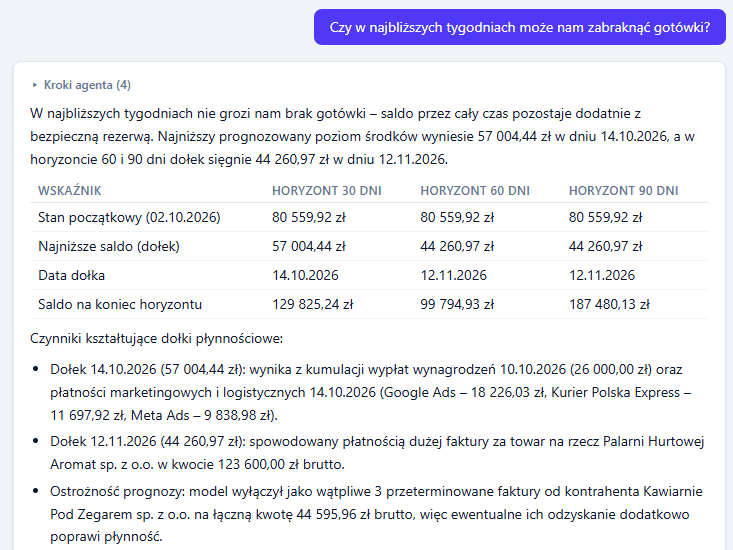733x550 pixels.
Task: Select the user question message bubble
Action: click(x=519, y=27)
